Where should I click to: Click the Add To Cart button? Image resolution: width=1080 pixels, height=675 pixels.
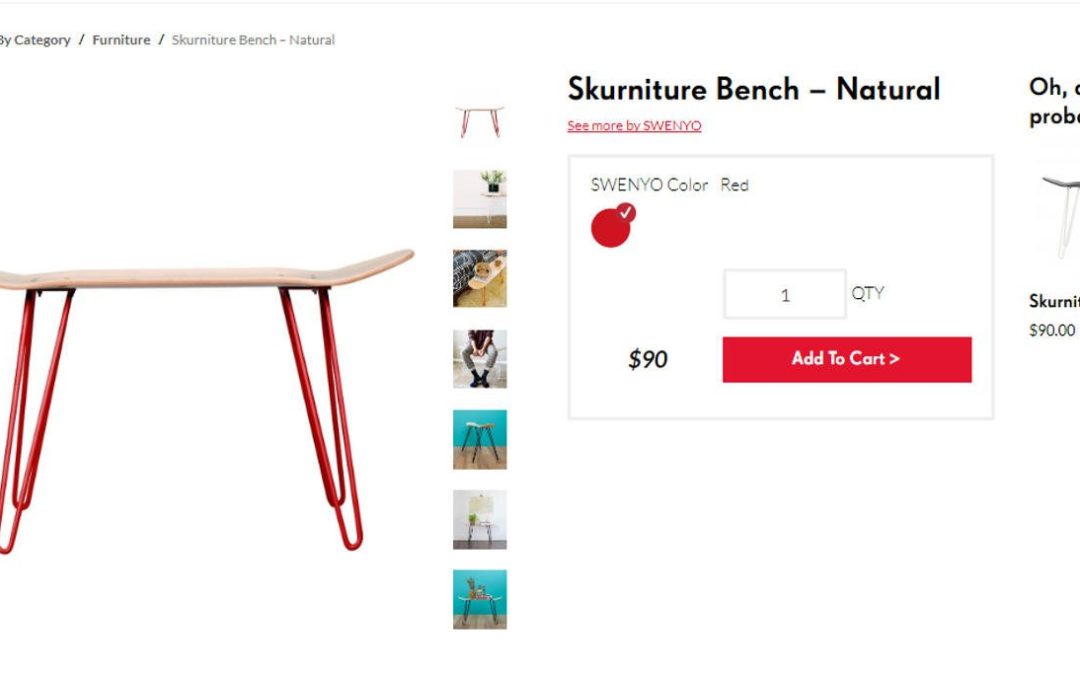click(847, 359)
